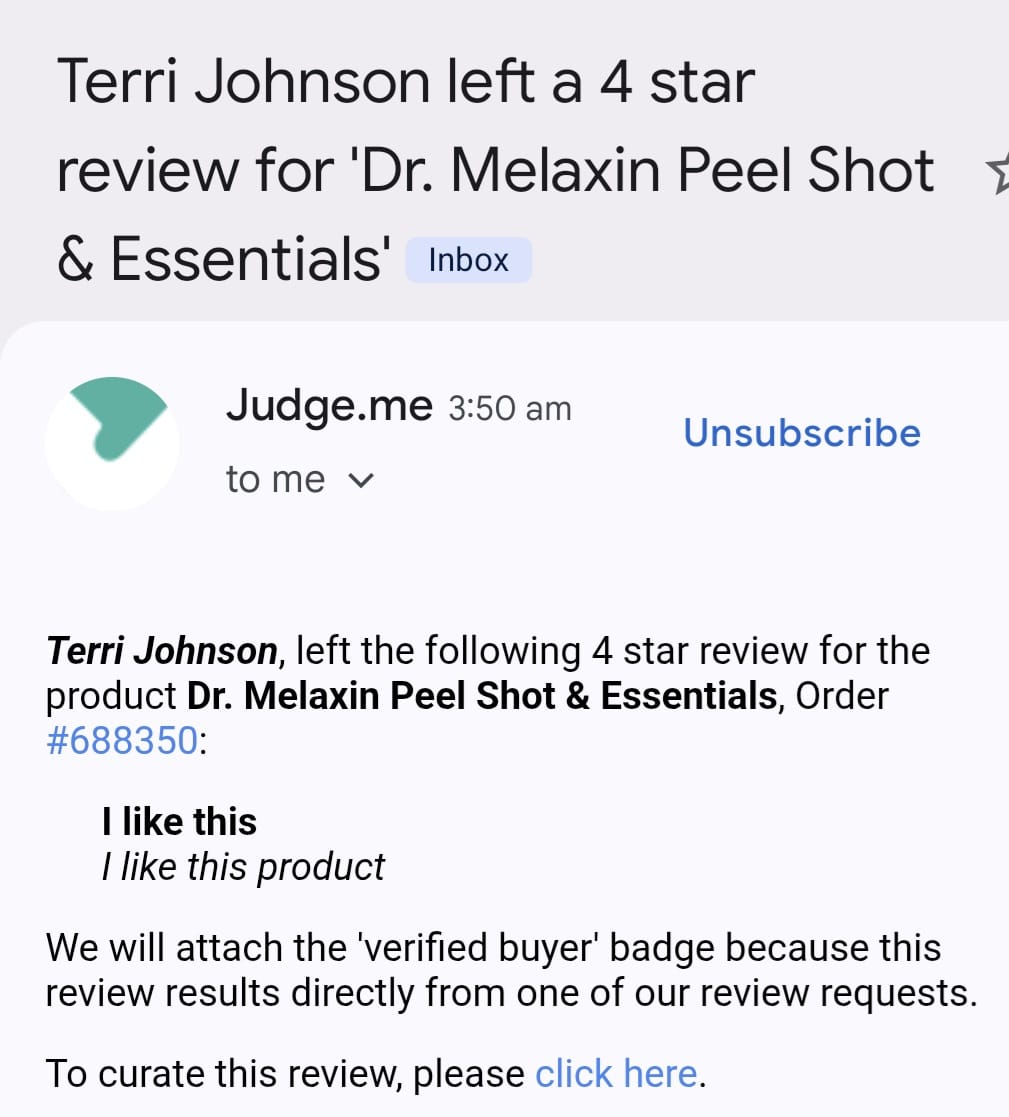Open the Inbox label chip
Image resolution: width=1009 pixels, height=1117 pixels.
point(468,260)
